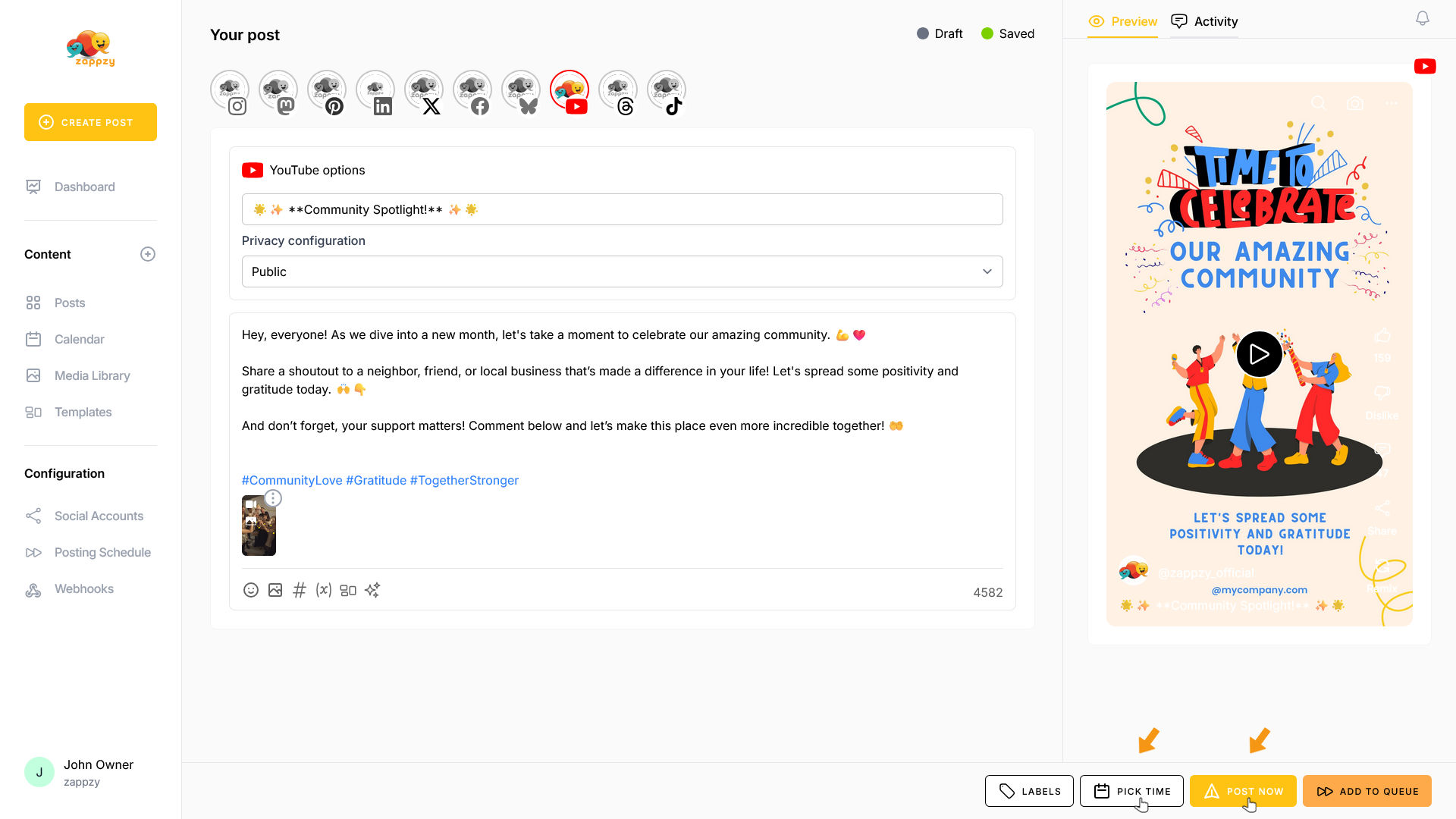Open the video thumbnail options menu
Image resolution: width=1456 pixels, height=819 pixels.
point(273,498)
